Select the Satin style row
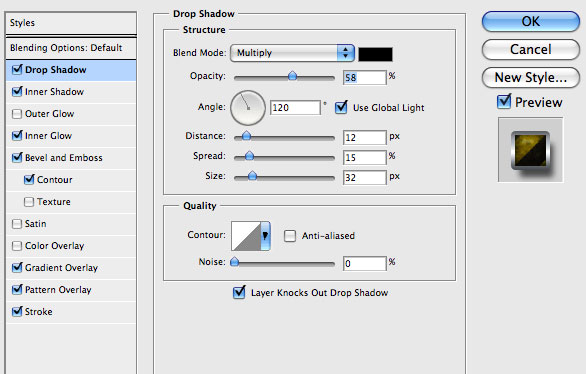Image resolution: width=586 pixels, height=374 pixels. [71, 224]
